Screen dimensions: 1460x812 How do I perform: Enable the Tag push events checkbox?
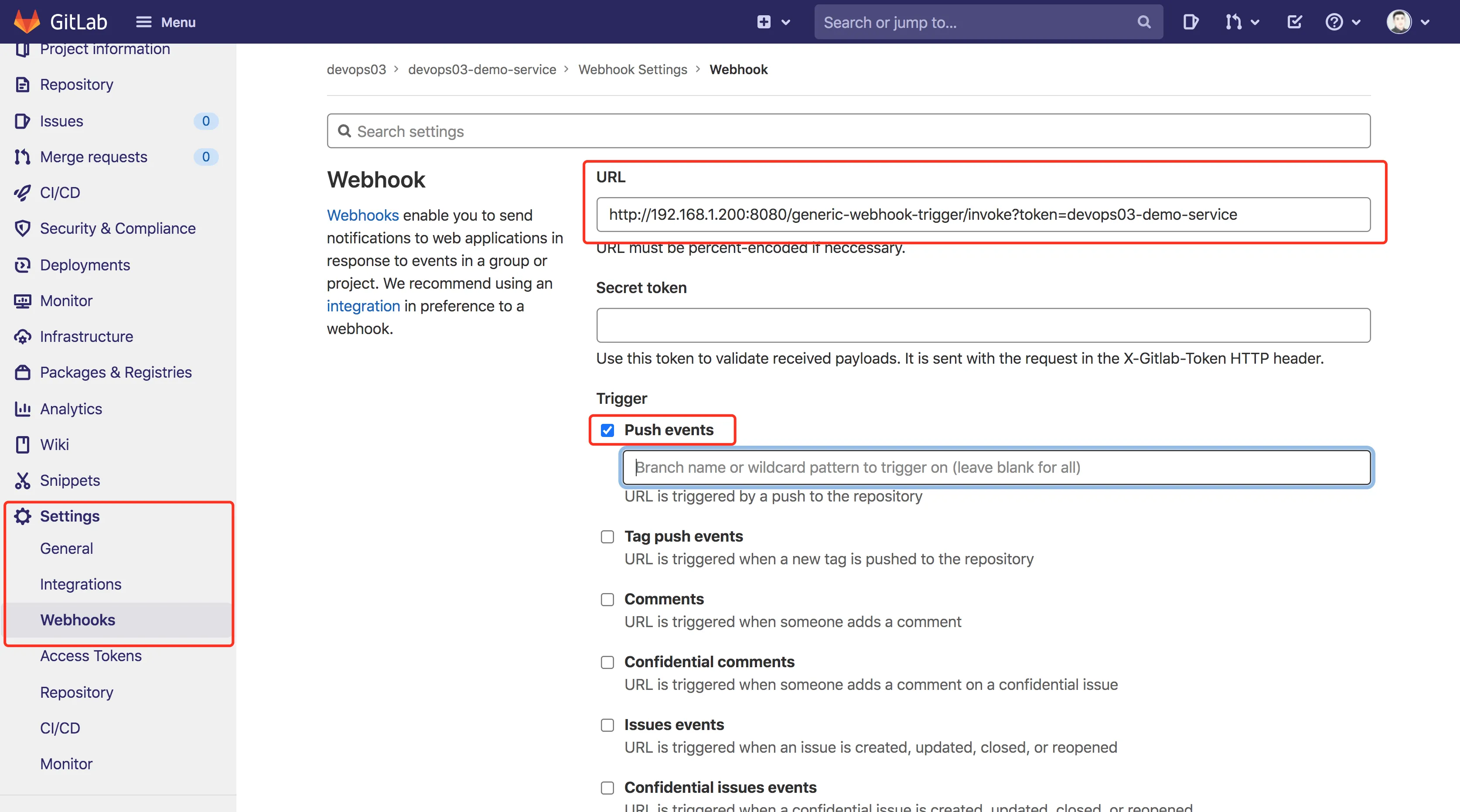pos(607,537)
